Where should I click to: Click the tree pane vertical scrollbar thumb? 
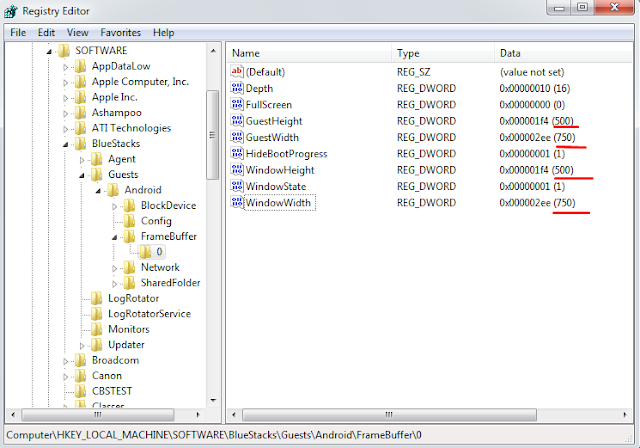click(x=212, y=135)
